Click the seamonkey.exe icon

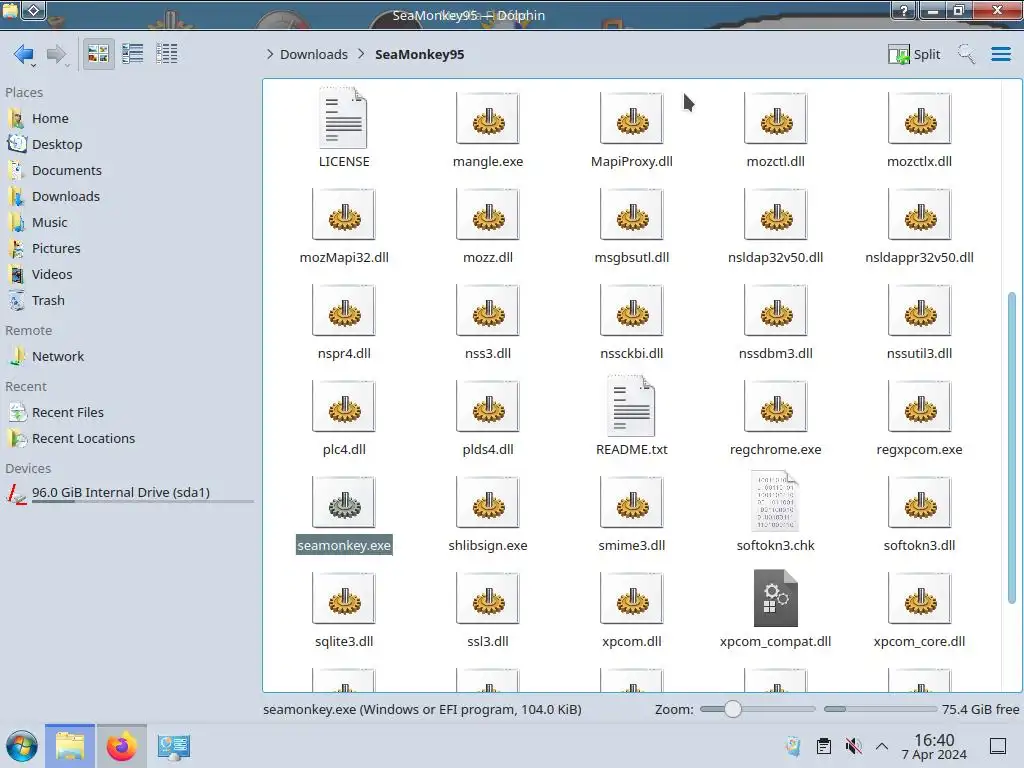(x=344, y=502)
